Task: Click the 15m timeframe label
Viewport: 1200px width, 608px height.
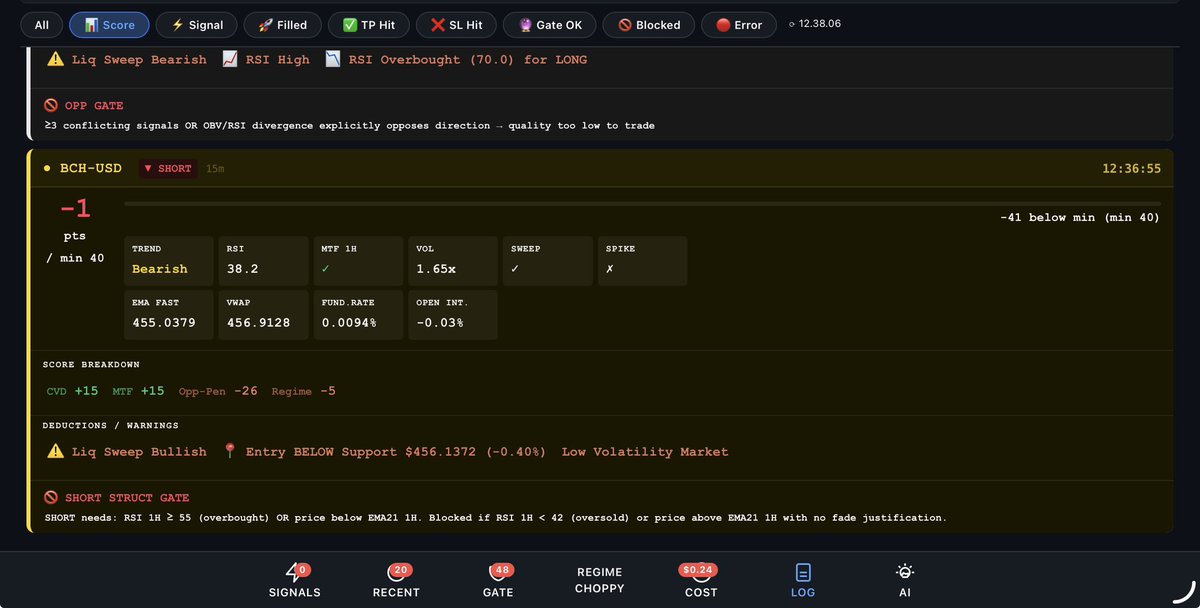Action: pos(215,168)
